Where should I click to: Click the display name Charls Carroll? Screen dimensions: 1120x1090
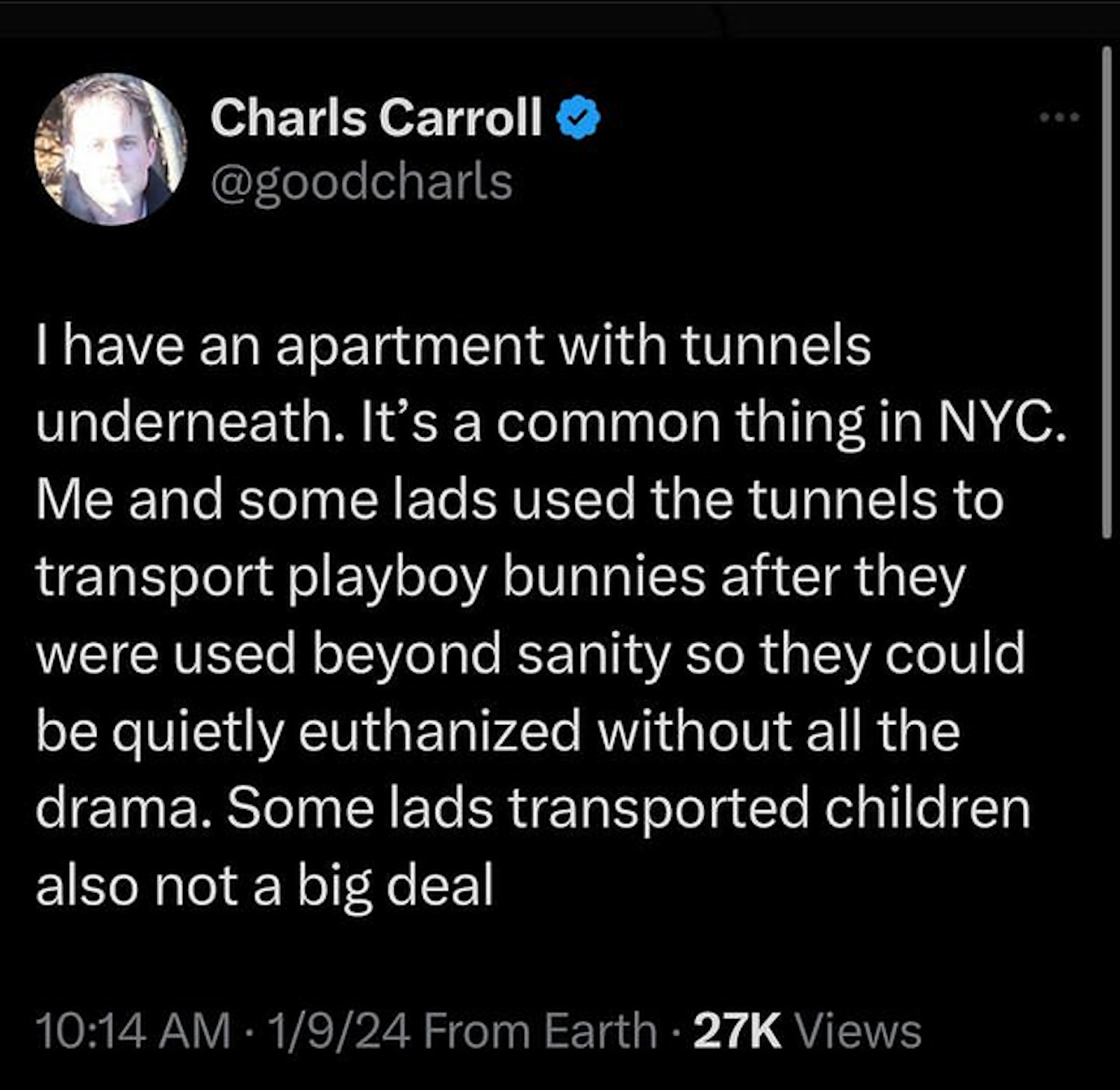click(x=376, y=118)
